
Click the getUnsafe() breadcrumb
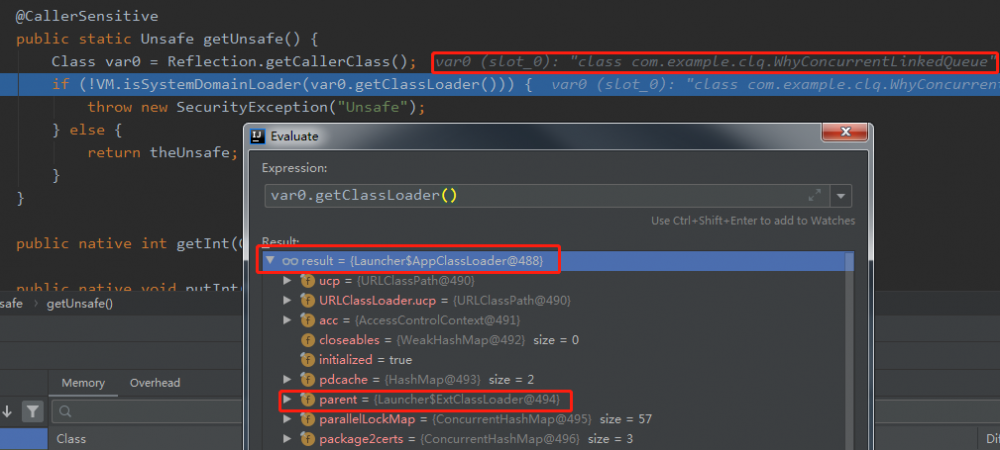click(x=80, y=303)
